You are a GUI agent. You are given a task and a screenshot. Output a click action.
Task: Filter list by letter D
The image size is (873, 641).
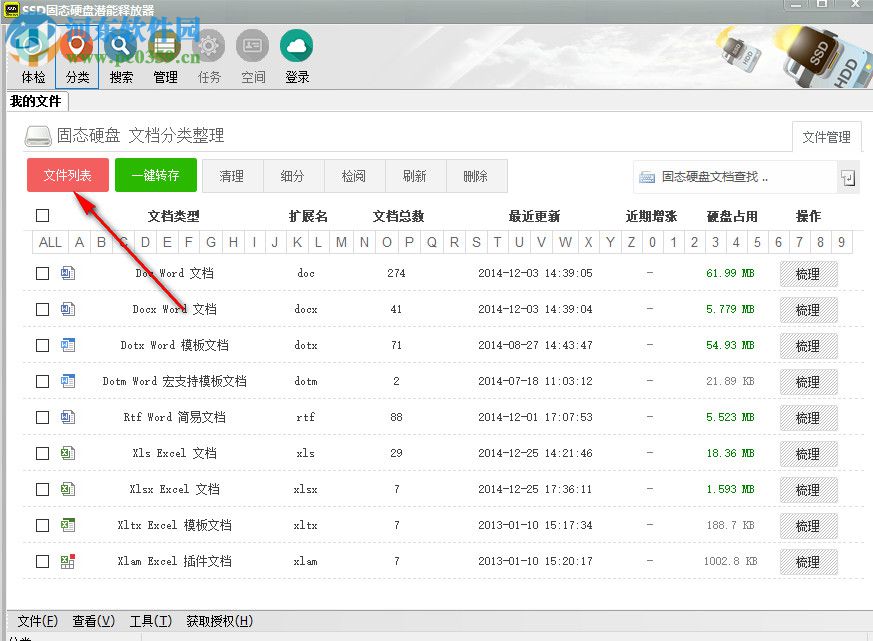pyautogui.click(x=145, y=242)
